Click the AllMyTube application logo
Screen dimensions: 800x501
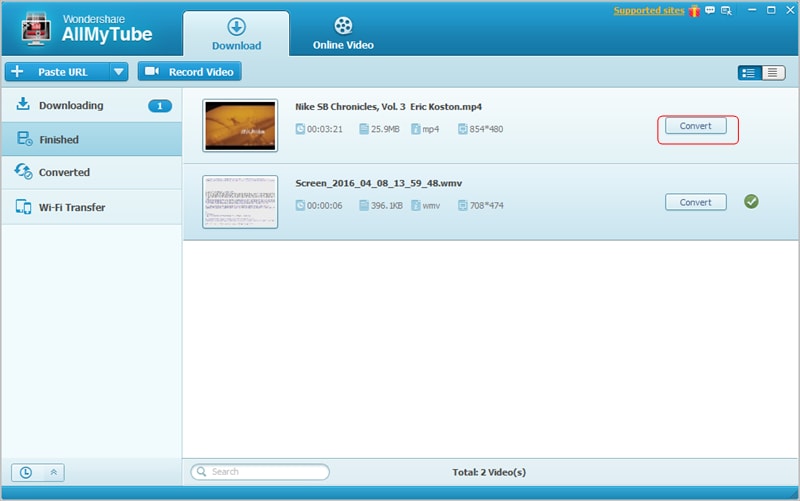click(36, 28)
